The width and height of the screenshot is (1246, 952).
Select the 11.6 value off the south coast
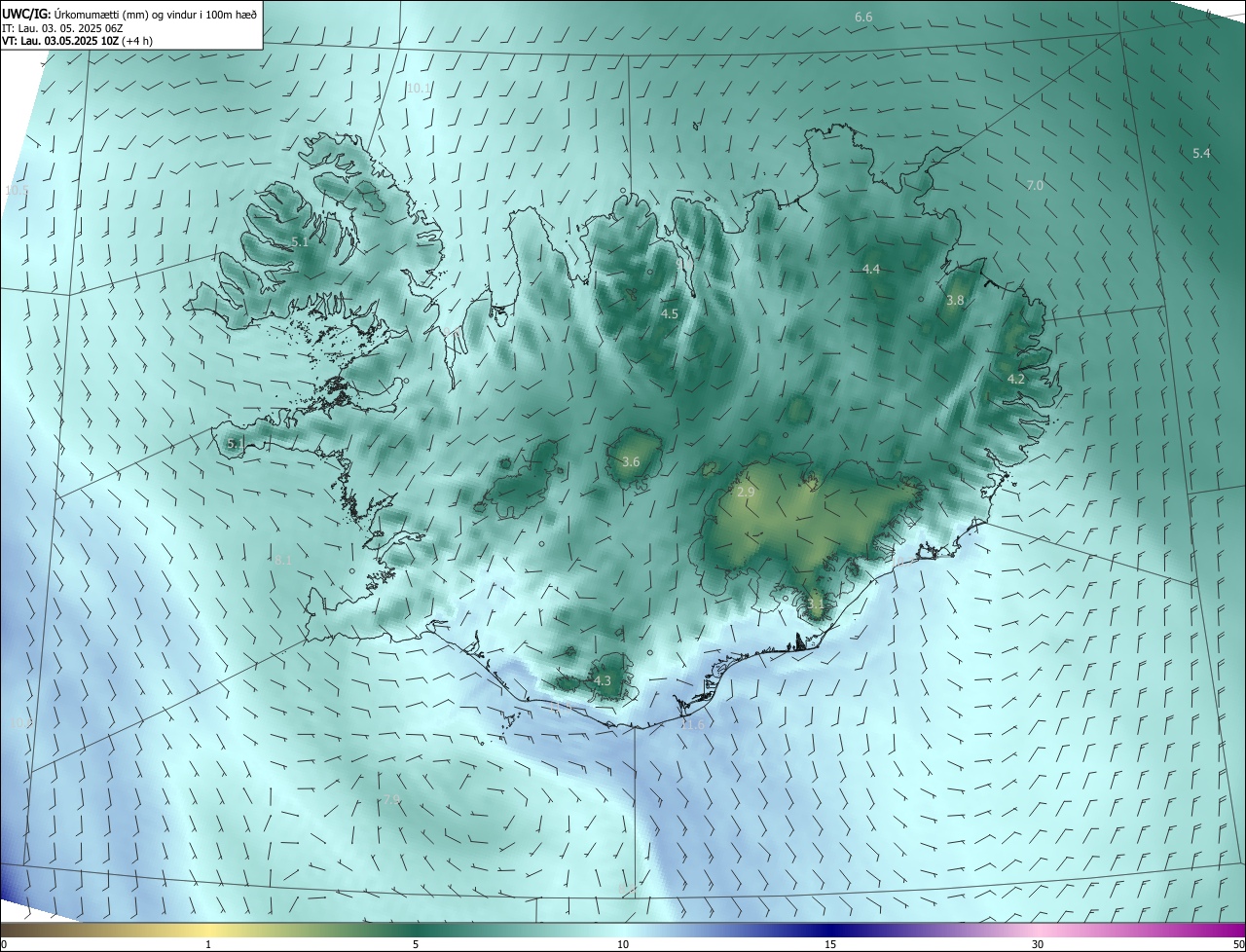pos(692,725)
